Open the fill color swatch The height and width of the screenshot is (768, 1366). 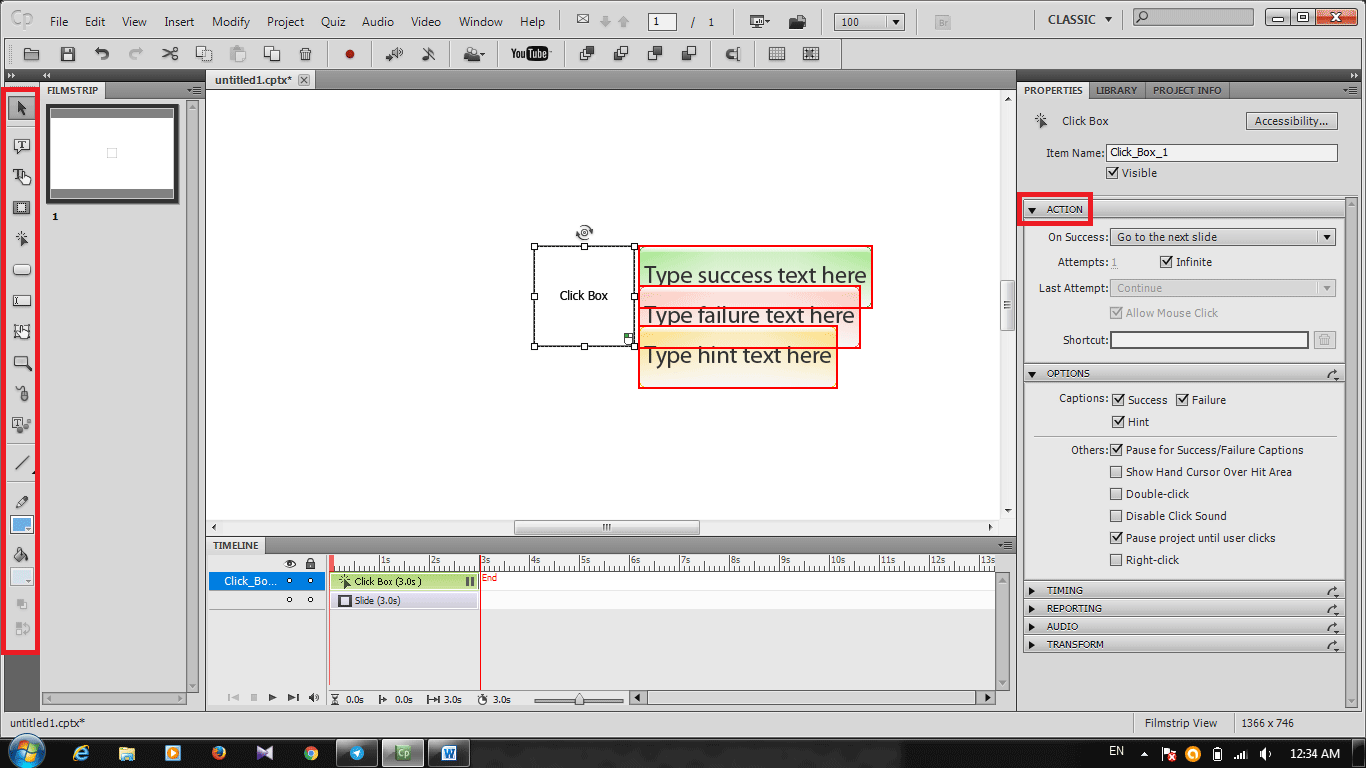pyautogui.click(x=21, y=578)
